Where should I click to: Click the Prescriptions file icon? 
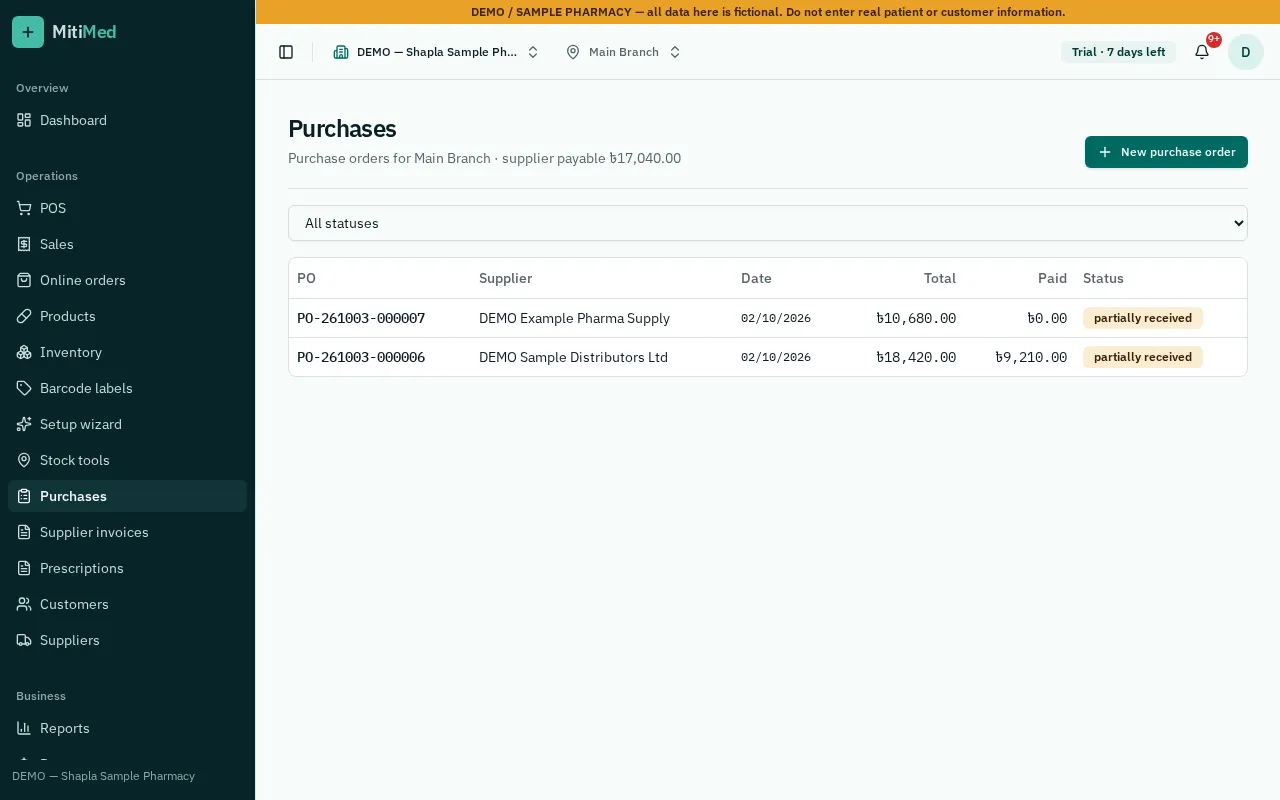coord(24,568)
